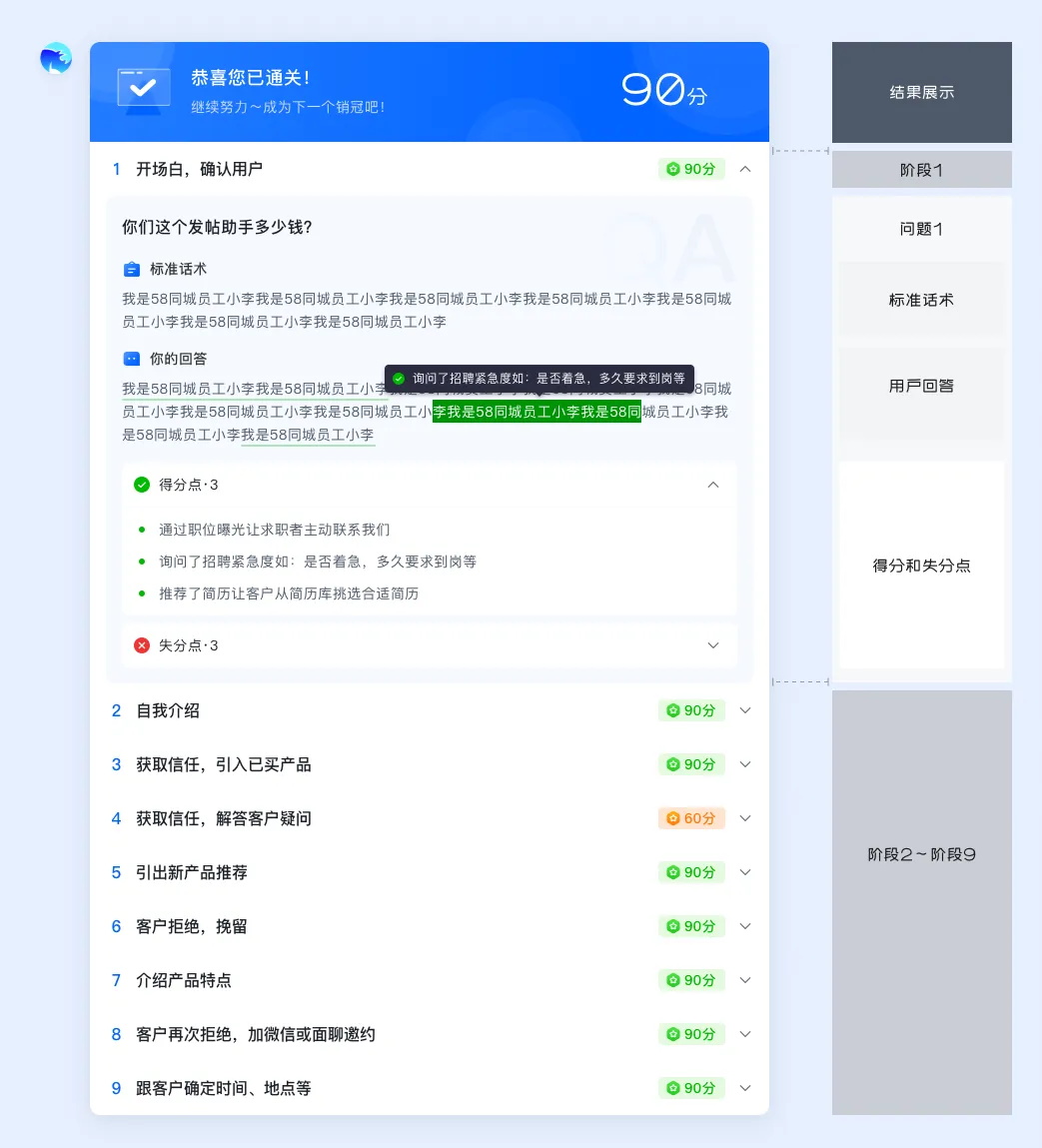Expand the 自我介绍 stage section

click(745, 710)
